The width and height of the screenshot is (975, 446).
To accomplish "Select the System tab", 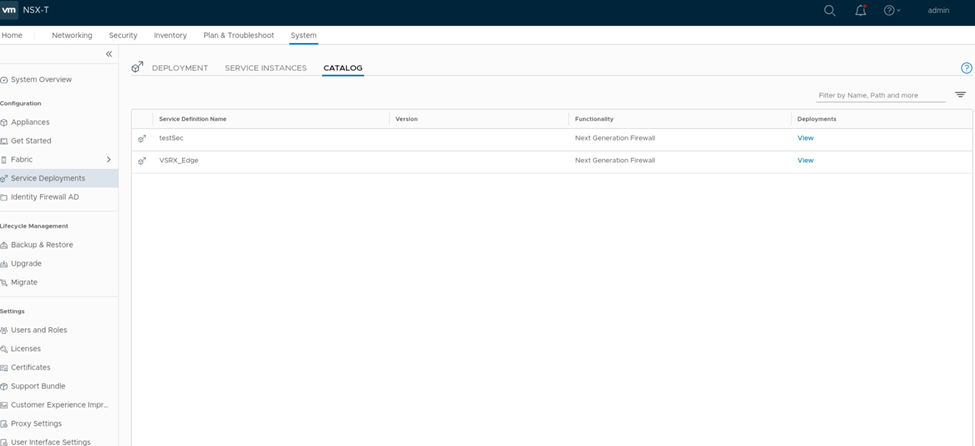I will 303,35.
